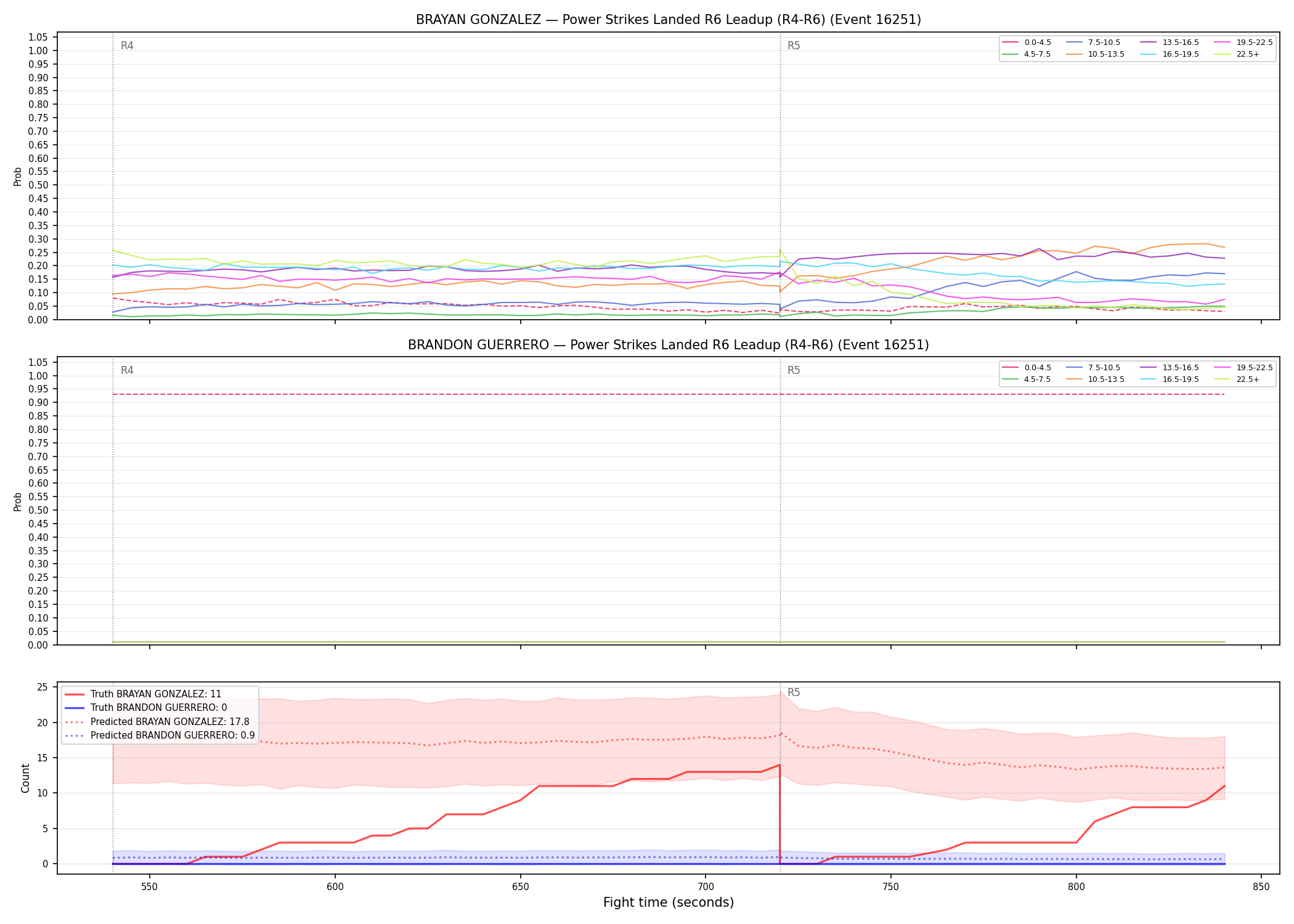Image resolution: width=1294 pixels, height=924 pixels.
Task: Click the 700 tick label on x-axis
Action: [x=706, y=887]
